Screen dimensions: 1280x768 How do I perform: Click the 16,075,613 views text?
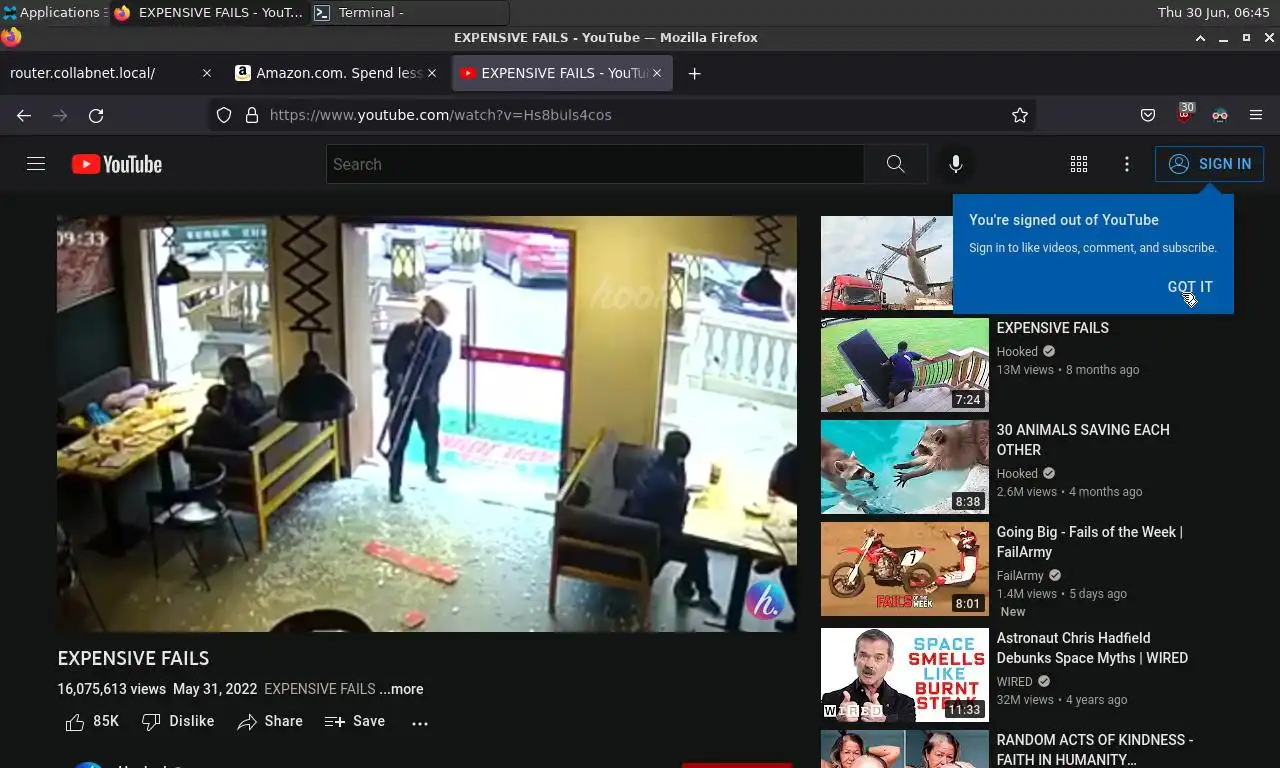click(x=112, y=689)
